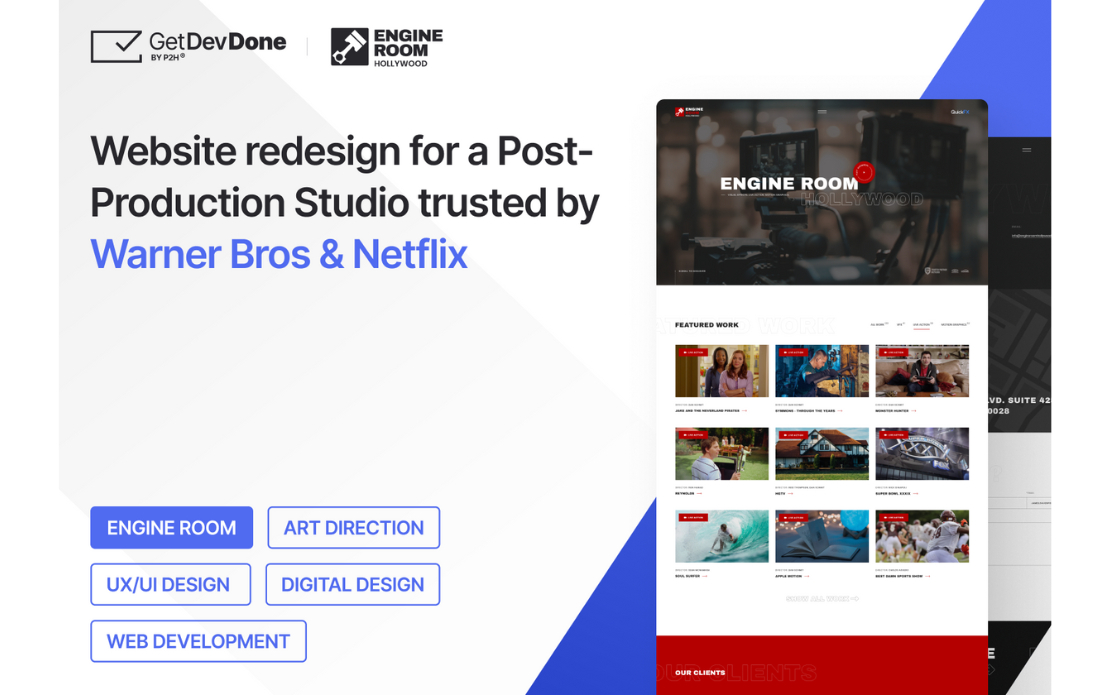Image resolution: width=1110 pixels, height=695 pixels.
Task: Select the Motion Graphics filter tab
Action: (955, 324)
